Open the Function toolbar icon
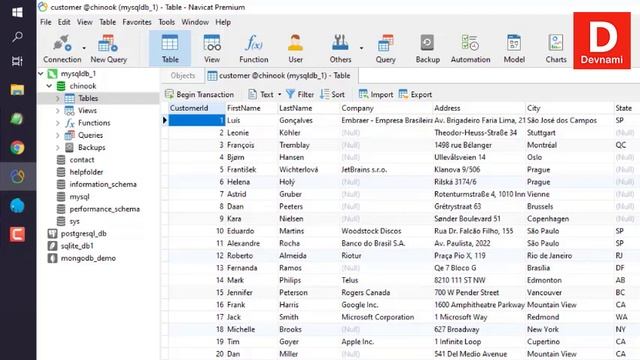640x360 pixels. [x=253, y=49]
